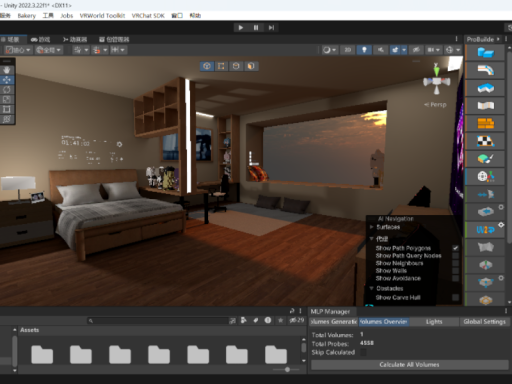Click Calculate All Volumes button
This screenshot has width=512, height=384.
(x=409, y=365)
